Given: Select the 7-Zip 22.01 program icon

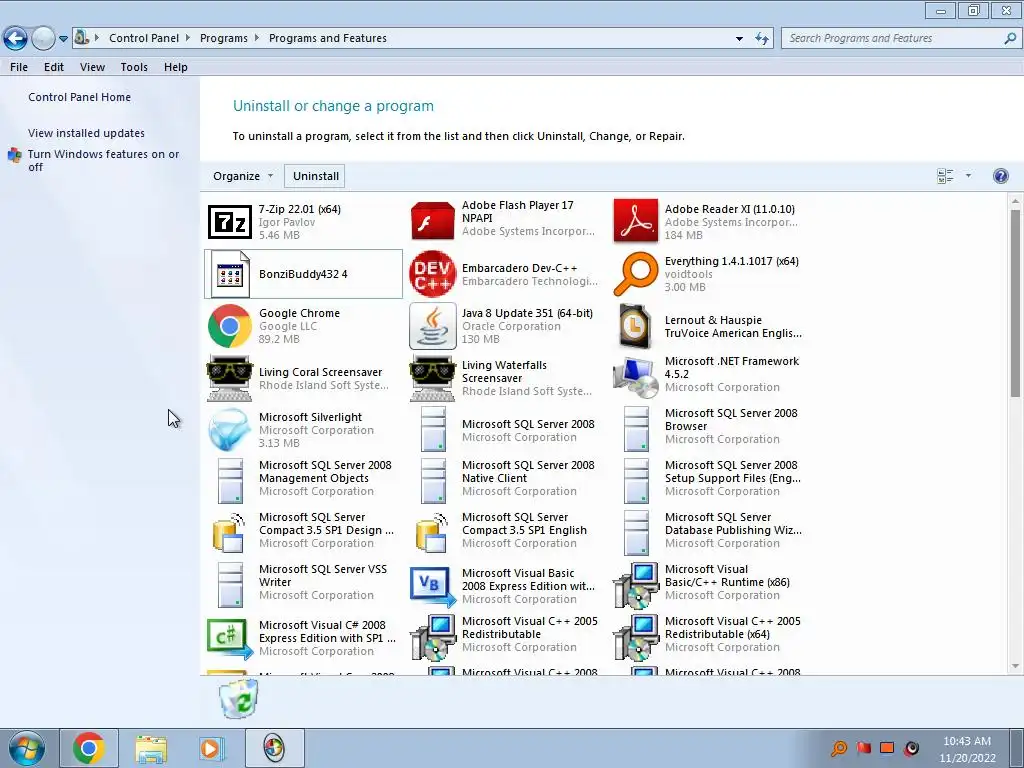Looking at the screenshot, I should 229,222.
